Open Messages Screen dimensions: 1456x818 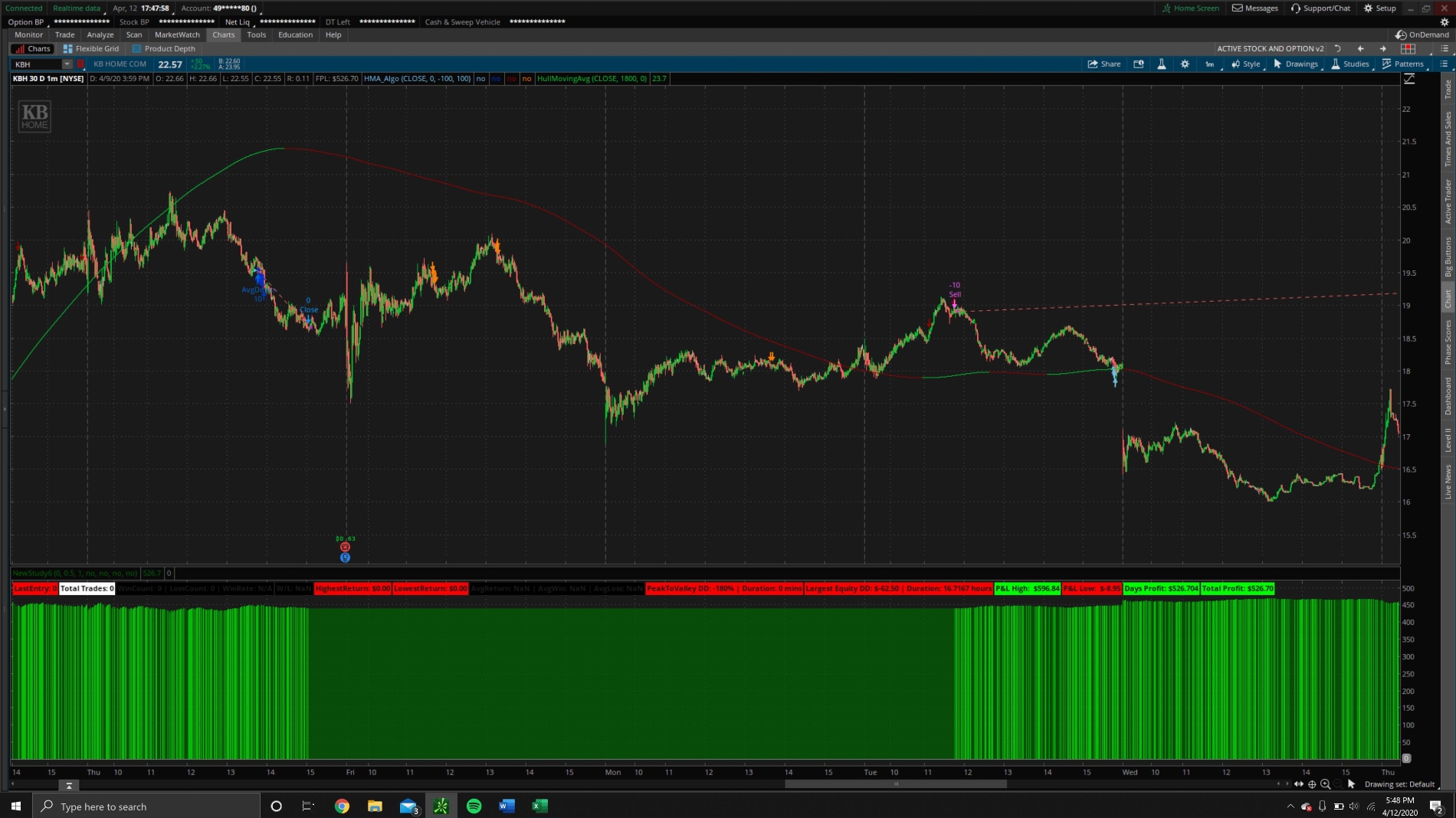pyautogui.click(x=1255, y=8)
